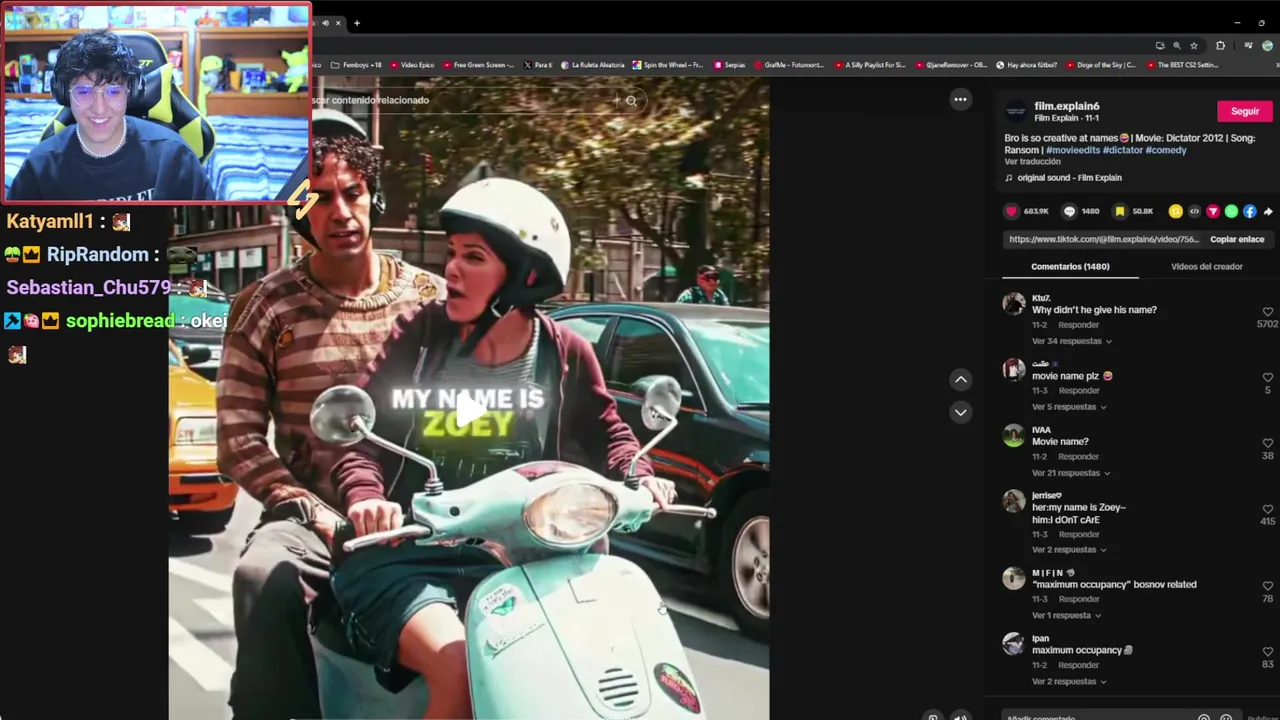Like Ipan's 'maximum occupancy' comment showing 83

1268,653
